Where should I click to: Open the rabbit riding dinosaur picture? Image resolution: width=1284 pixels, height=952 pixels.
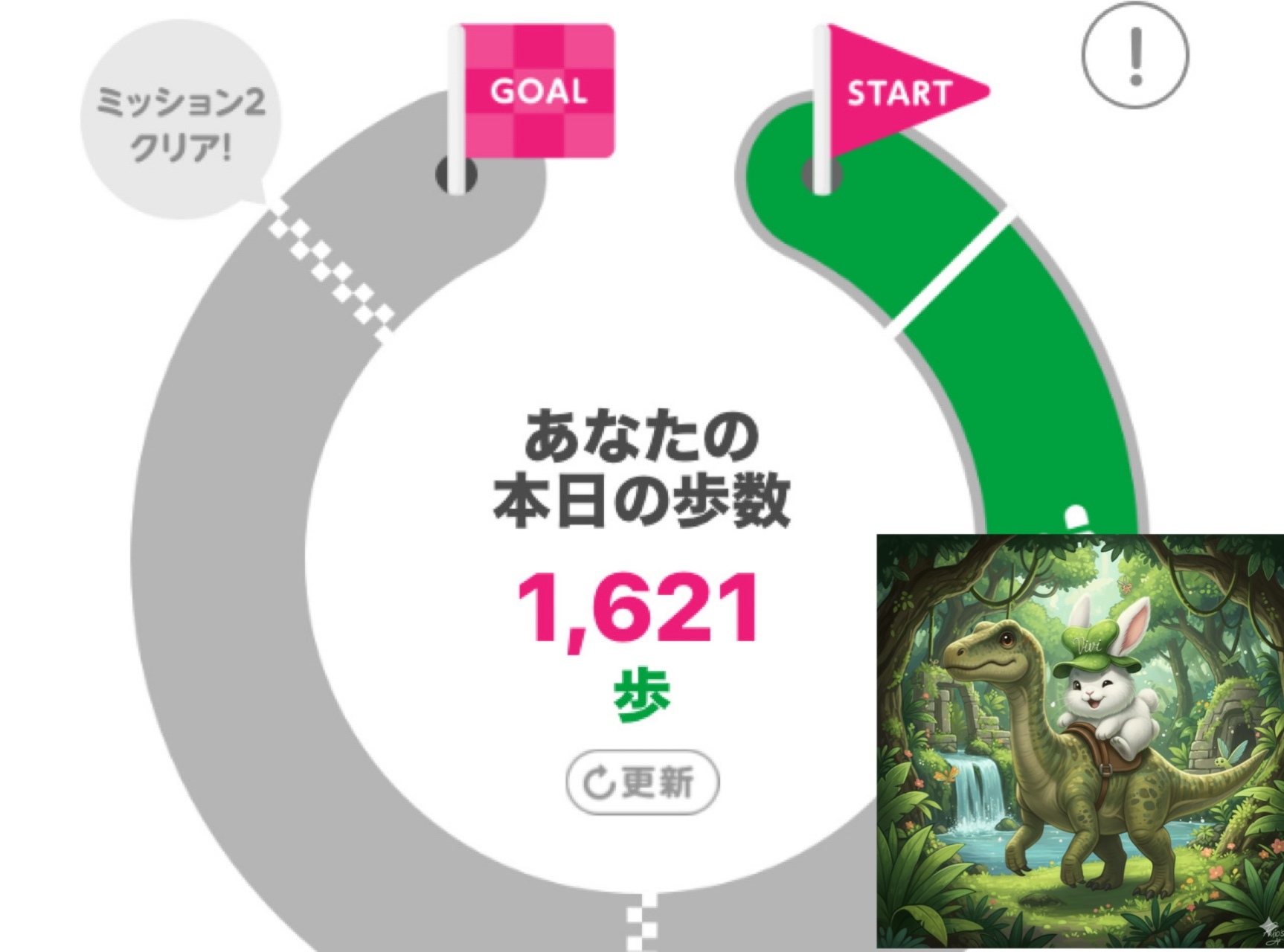(1080, 742)
